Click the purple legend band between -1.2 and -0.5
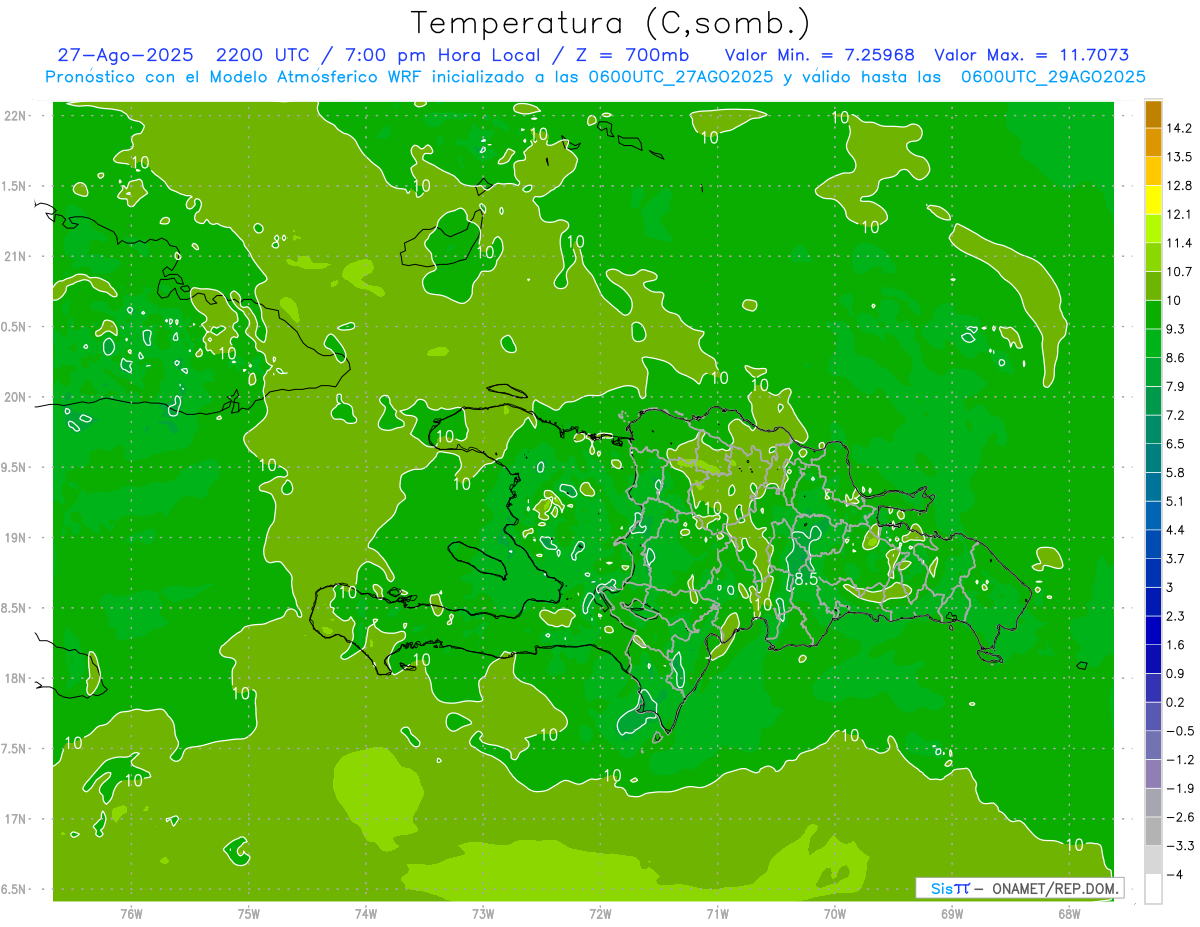This screenshot has height=927, width=1200. [1153, 745]
